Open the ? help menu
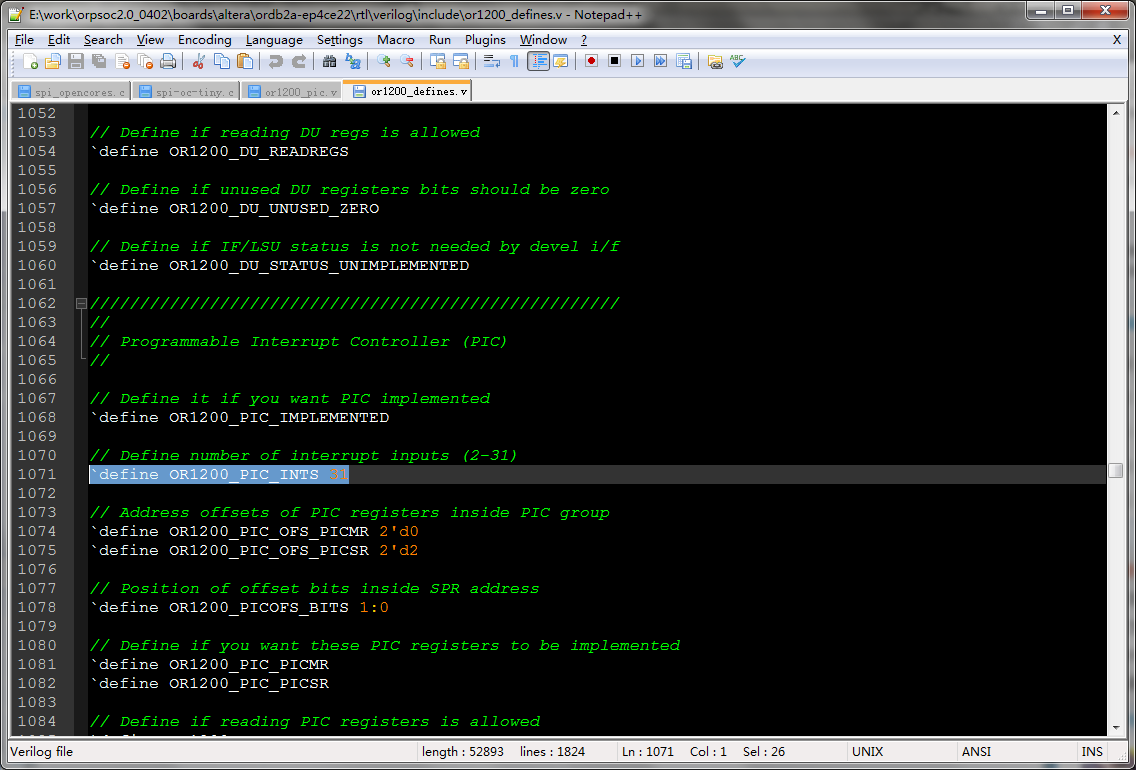This screenshot has height=770, width=1136. pyautogui.click(x=584, y=40)
